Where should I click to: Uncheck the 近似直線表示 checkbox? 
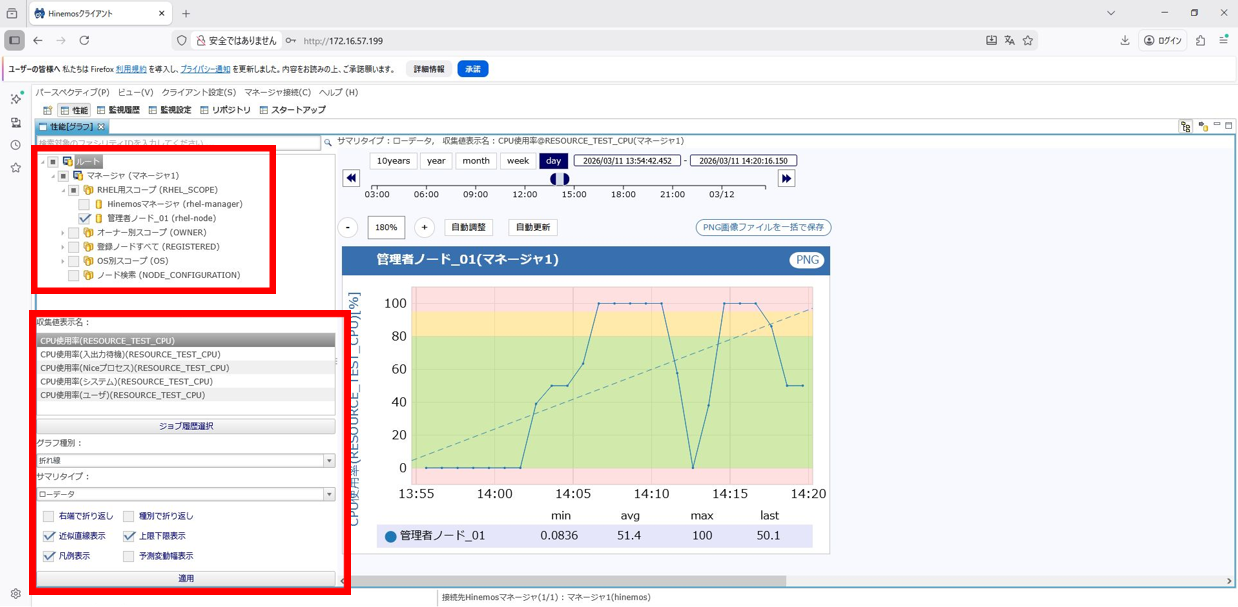[48, 536]
